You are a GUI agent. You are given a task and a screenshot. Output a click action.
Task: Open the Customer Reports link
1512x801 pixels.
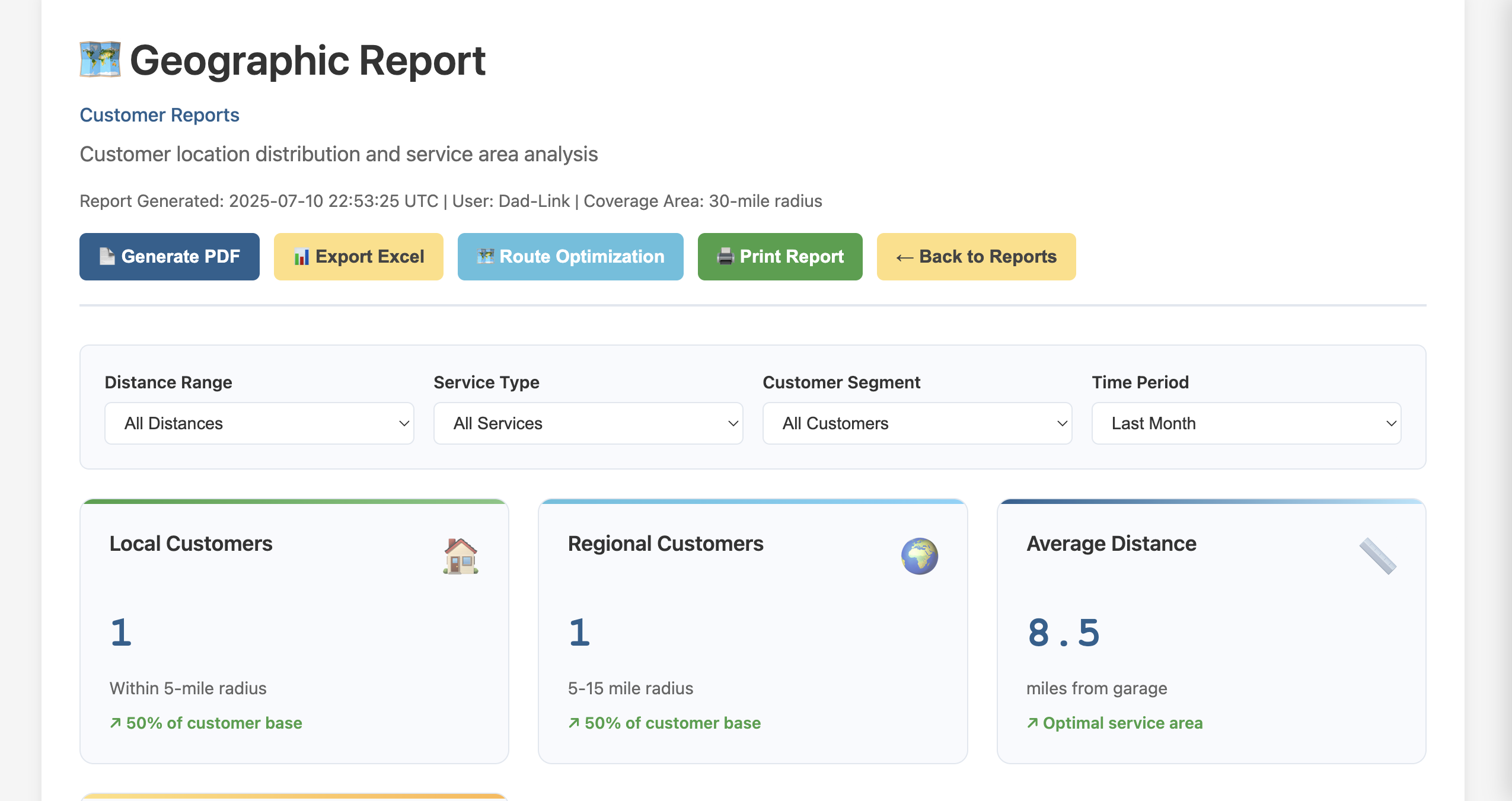click(159, 114)
